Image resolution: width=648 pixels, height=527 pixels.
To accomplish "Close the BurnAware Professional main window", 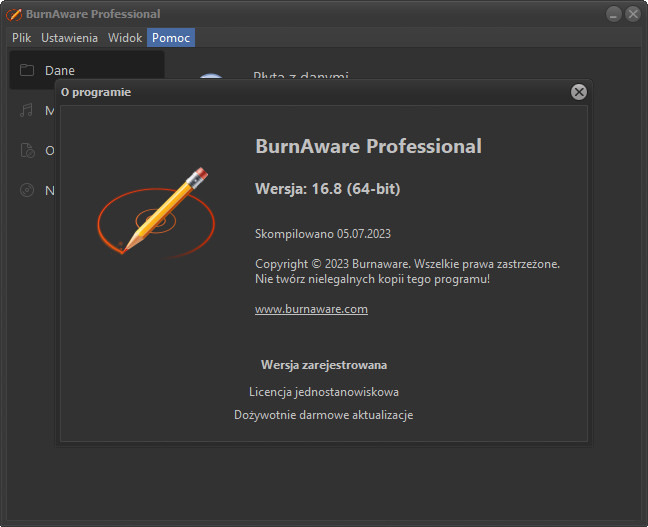I will coord(633,14).
